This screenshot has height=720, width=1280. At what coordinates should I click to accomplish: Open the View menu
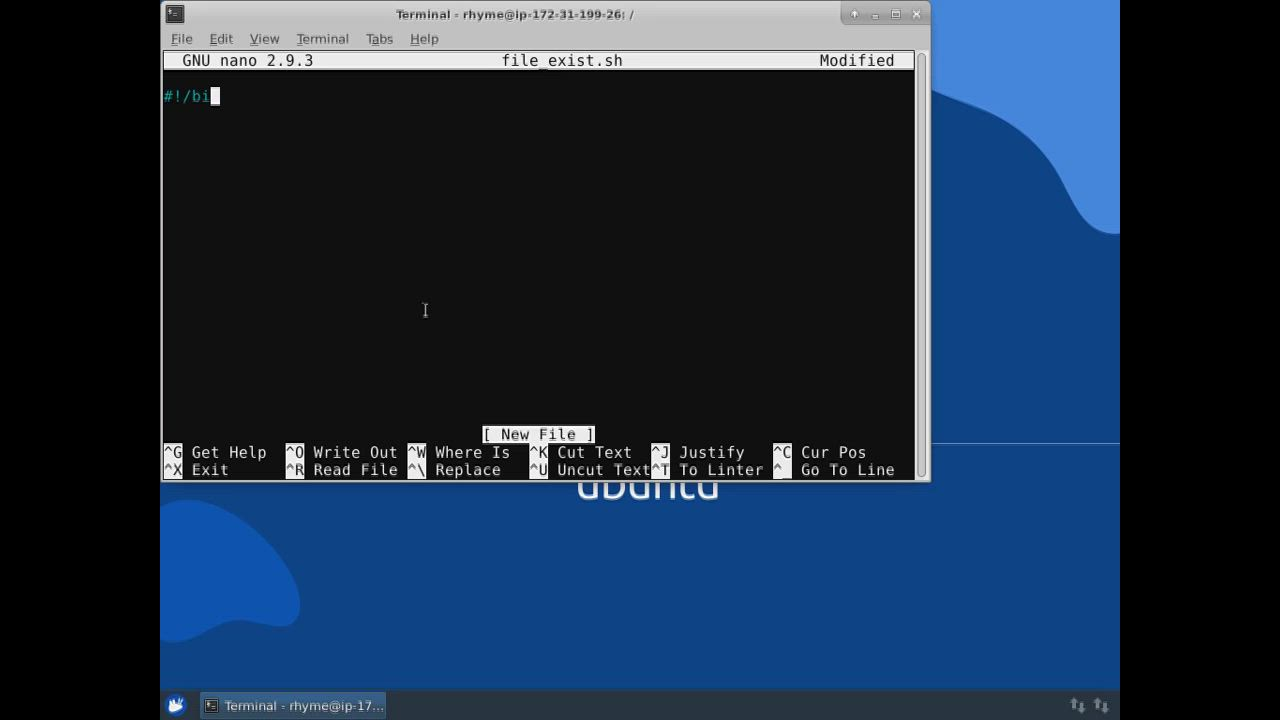pos(264,39)
